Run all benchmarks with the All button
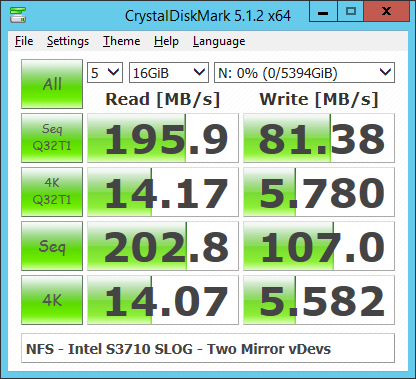Image resolution: width=416 pixels, height=379 pixels. coord(52,84)
